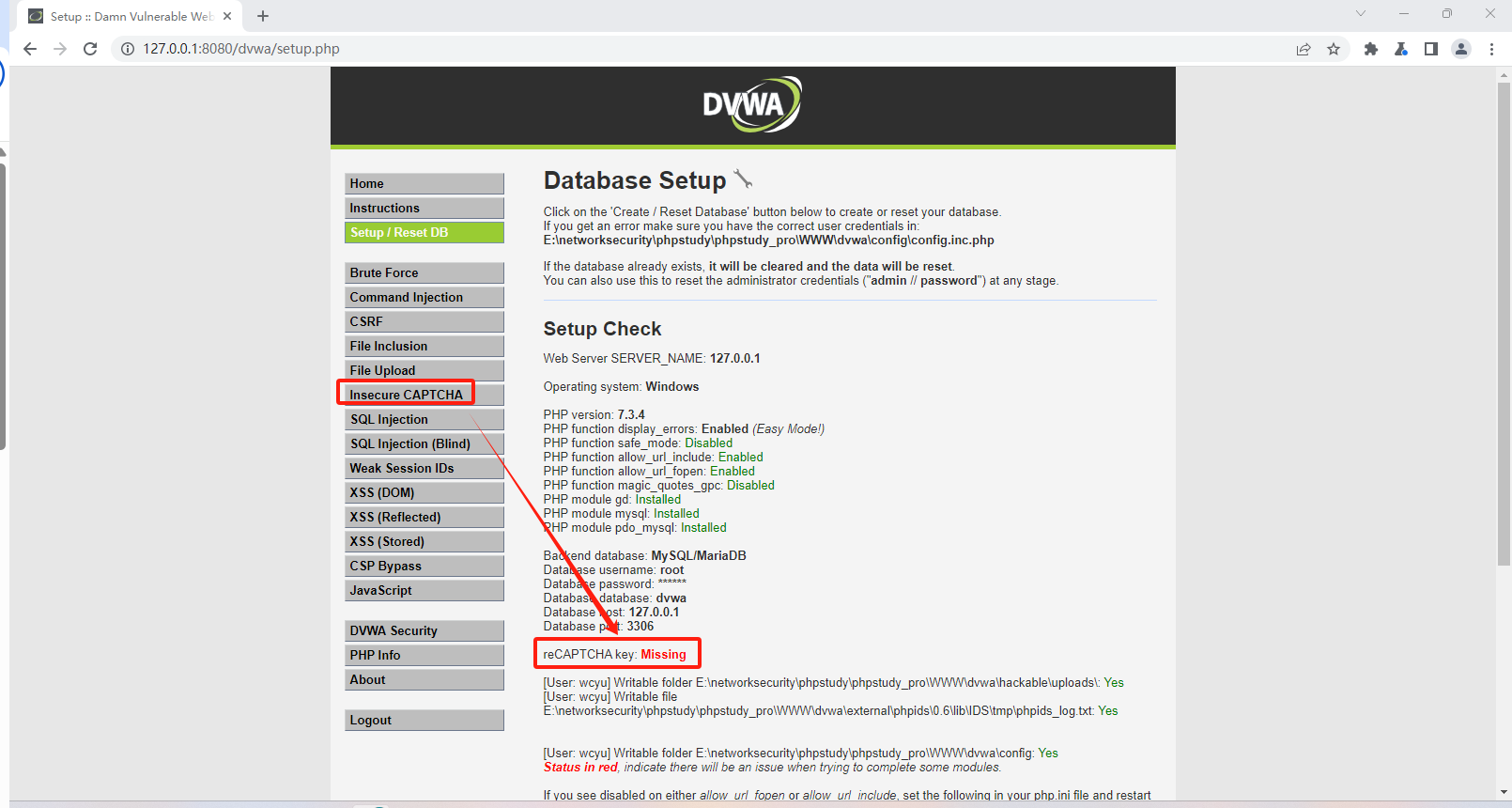1512x808 pixels.
Task: Click the address bar URL field
Action: (x=704, y=49)
